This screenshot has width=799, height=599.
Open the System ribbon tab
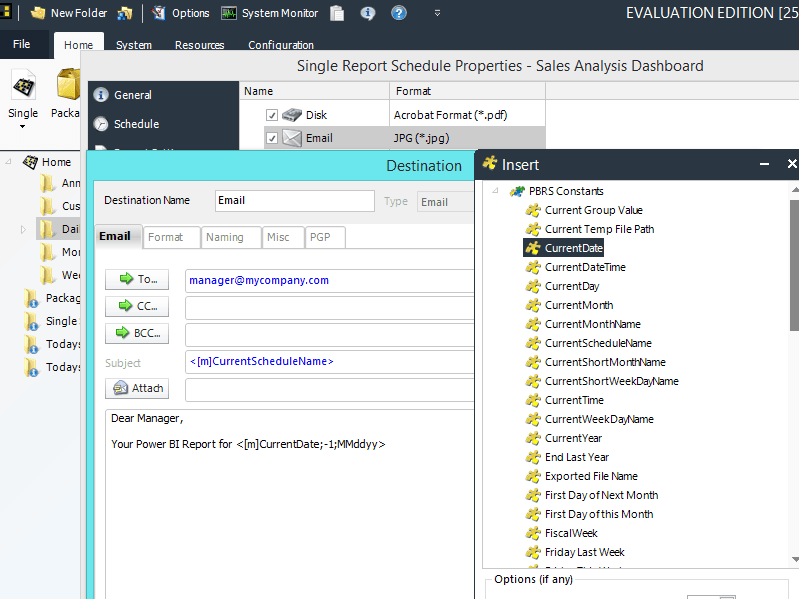134,45
